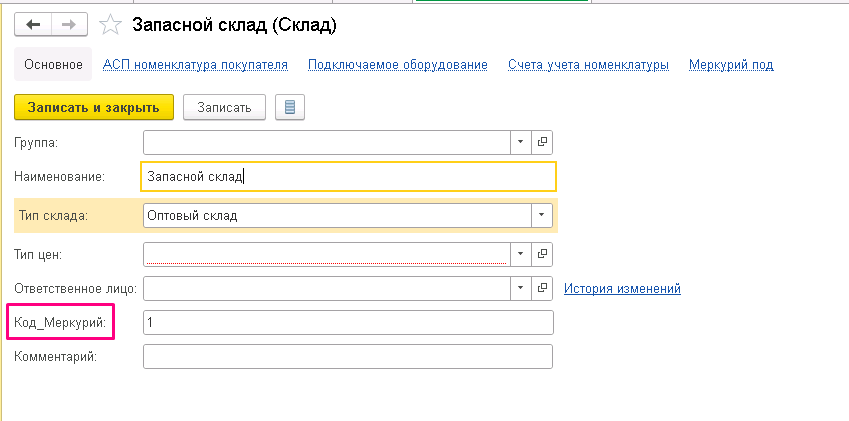Add to favorites with the star icon

[110, 25]
